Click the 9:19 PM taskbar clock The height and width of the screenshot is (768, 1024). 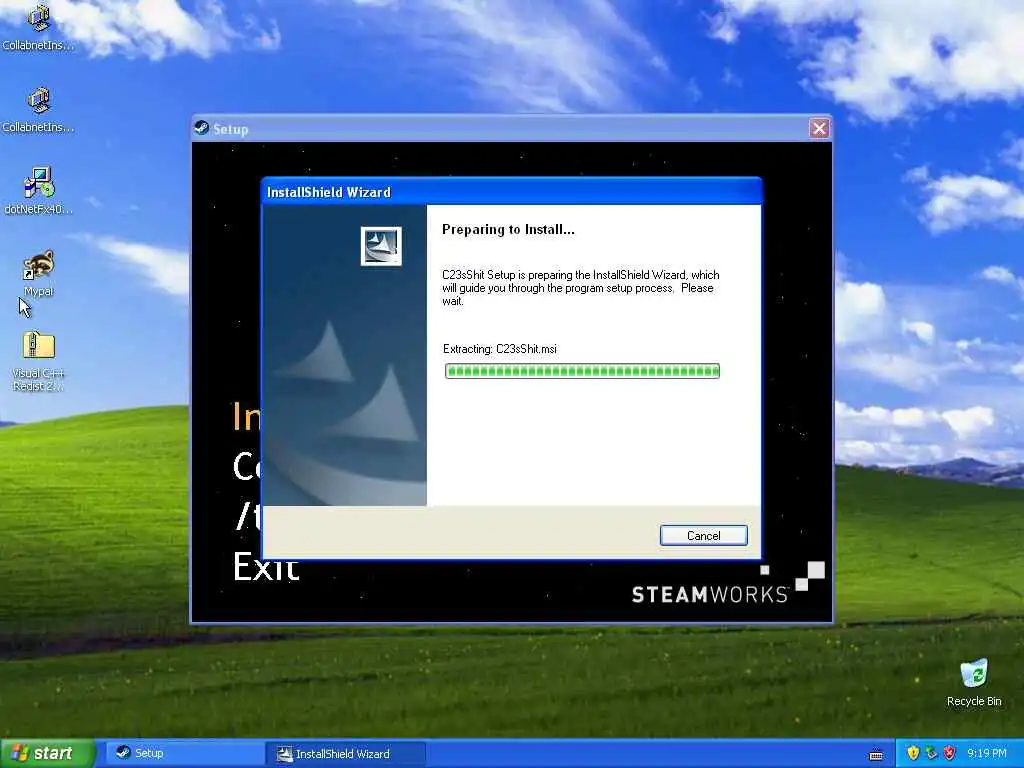pos(987,753)
